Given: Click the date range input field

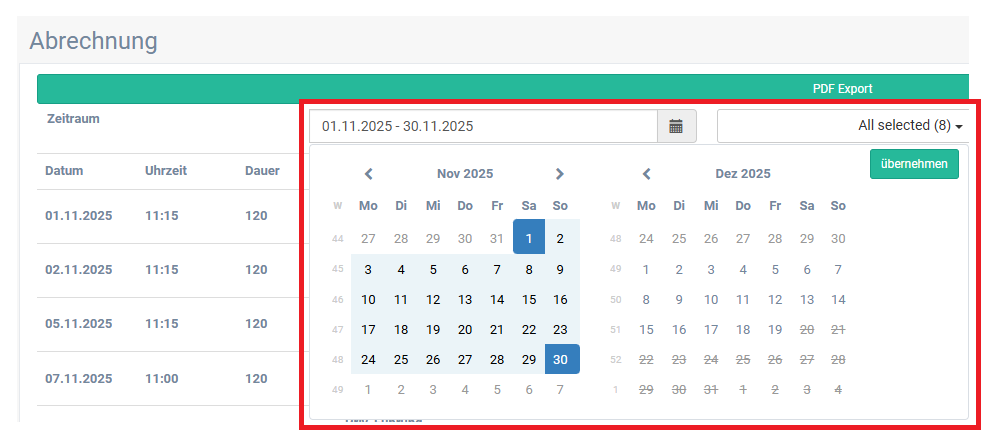Looking at the screenshot, I should point(483,126).
